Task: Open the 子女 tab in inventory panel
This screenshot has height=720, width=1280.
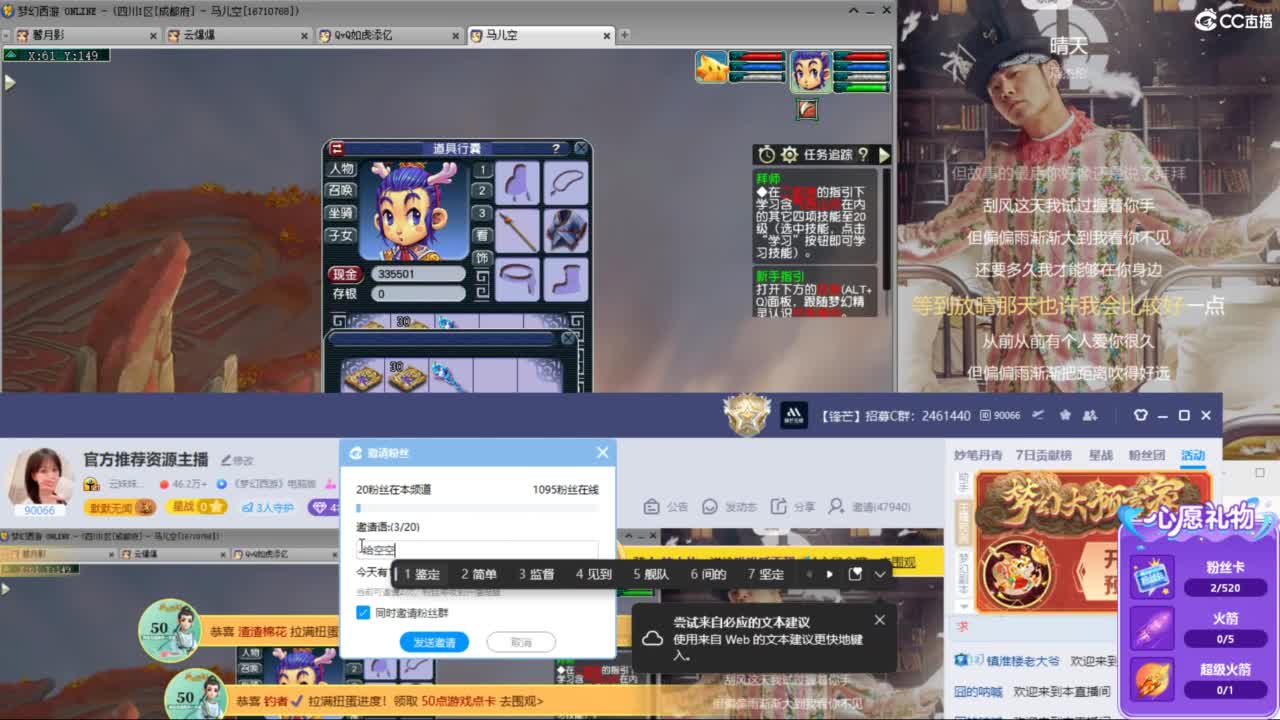Action: click(x=341, y=235)
